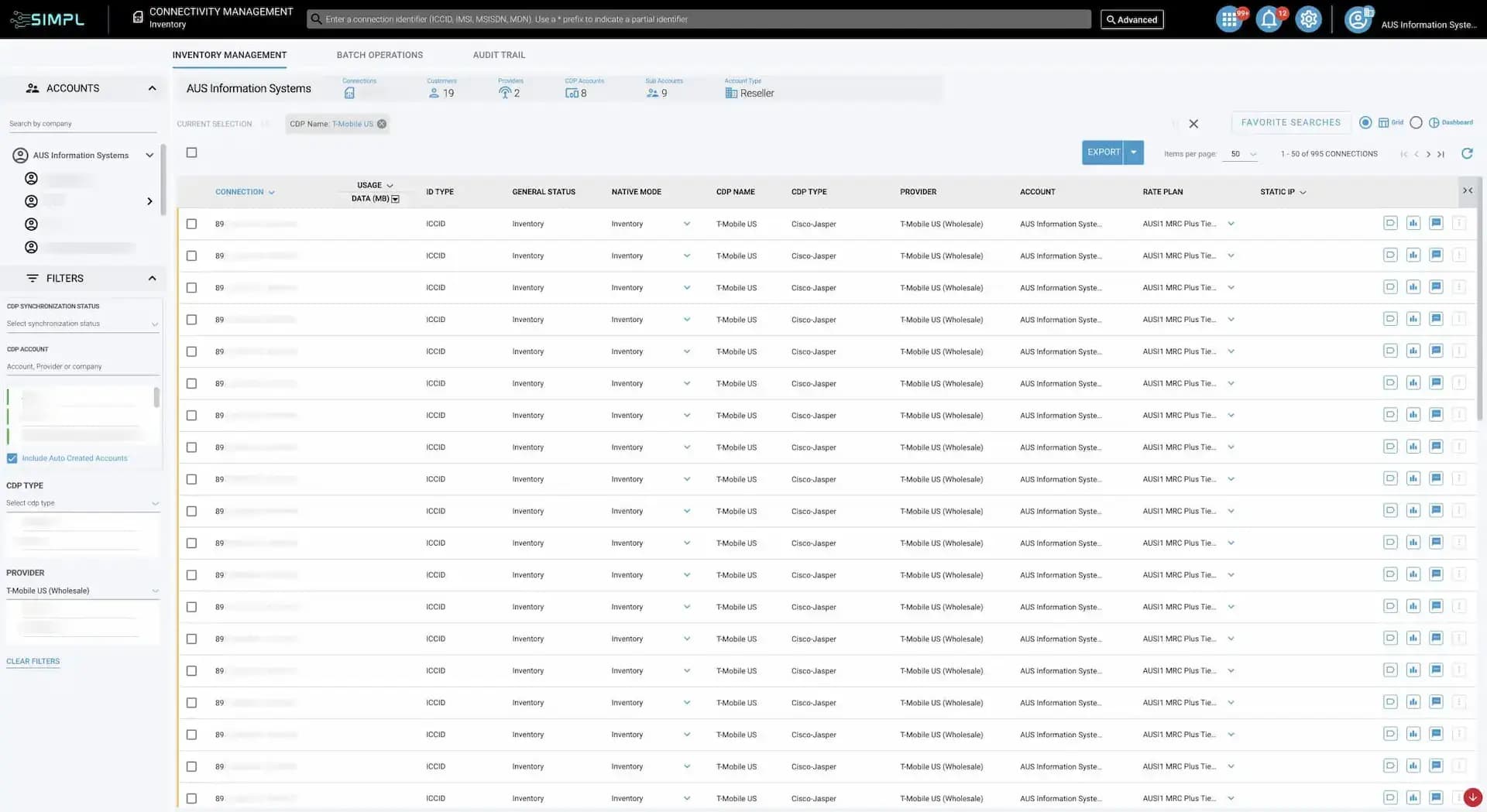Click the red scroll-down arrow button
The height and width of the screenshot is (812, 1487).
[1472, 797]
